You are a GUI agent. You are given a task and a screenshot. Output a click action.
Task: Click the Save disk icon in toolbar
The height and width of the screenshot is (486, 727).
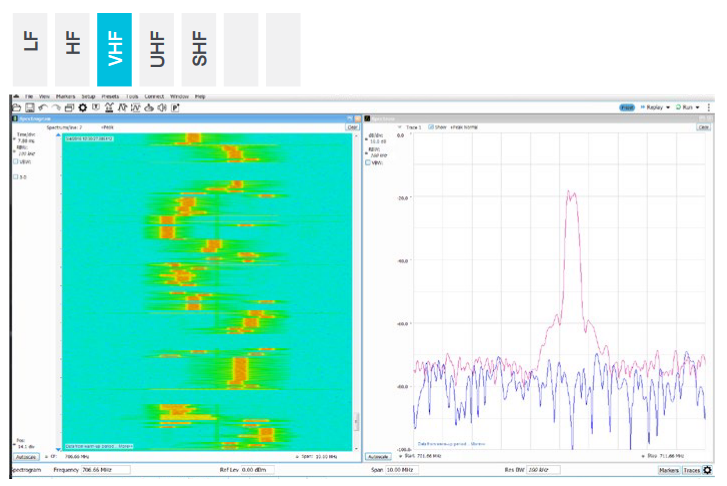(30, 107)
